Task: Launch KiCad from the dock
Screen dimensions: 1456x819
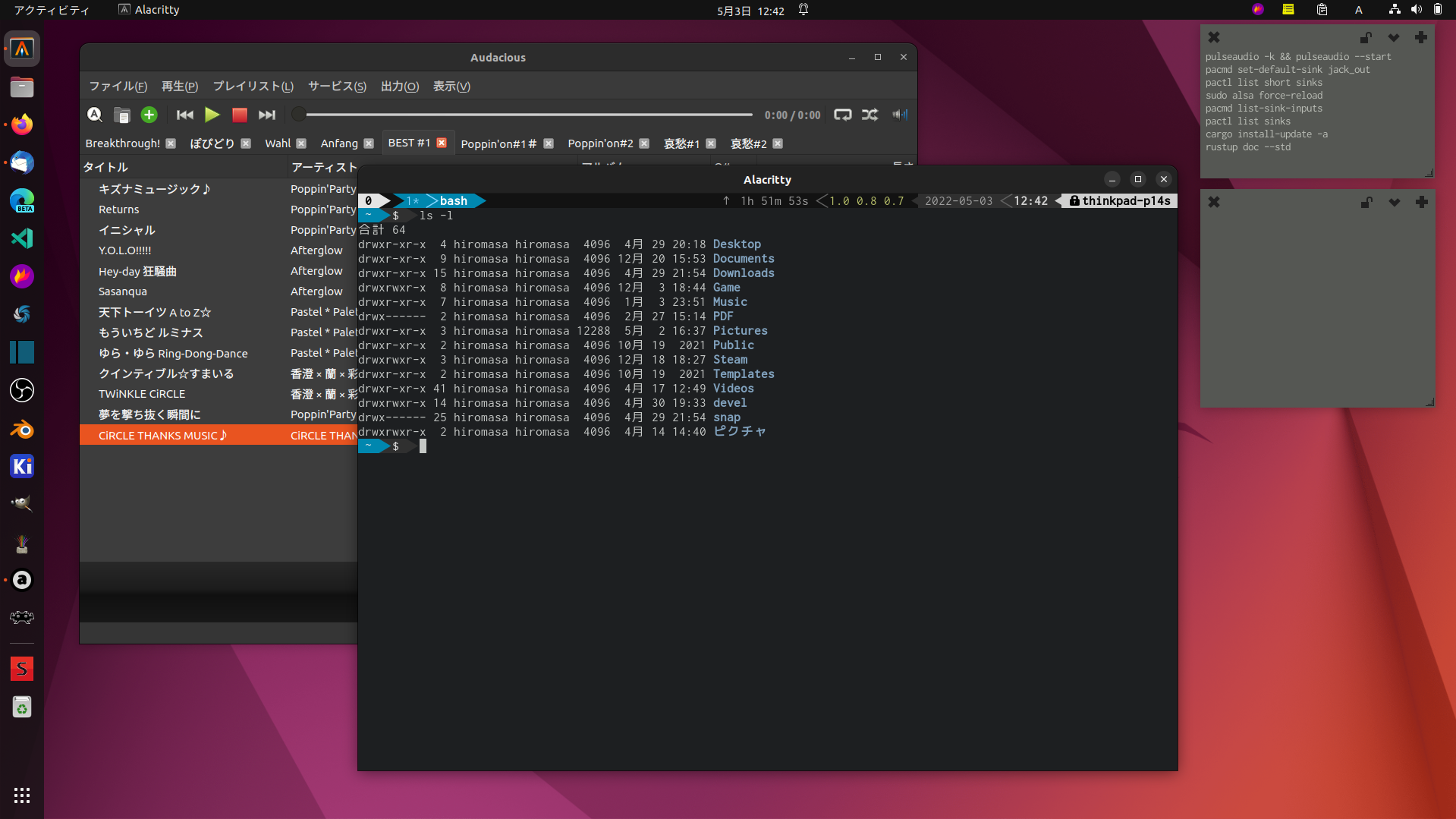Action: (21, 466)
